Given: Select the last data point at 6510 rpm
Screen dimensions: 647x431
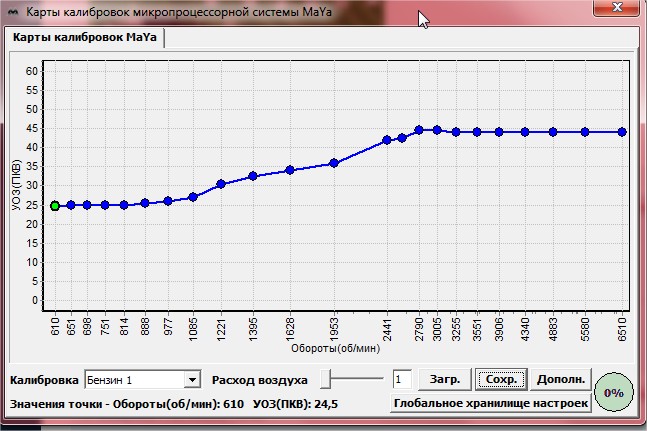Looking at the screenshot, I should point(622,132).
